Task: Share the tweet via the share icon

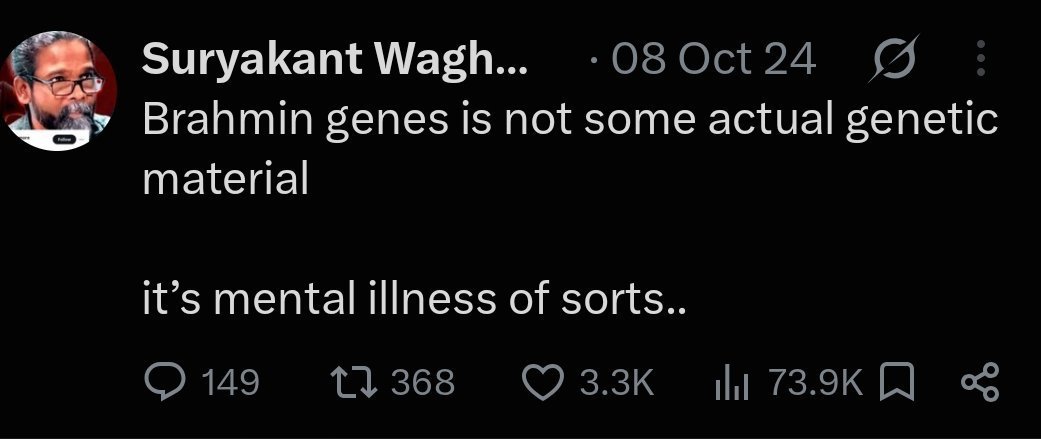Action: click(x=980, y=383)
